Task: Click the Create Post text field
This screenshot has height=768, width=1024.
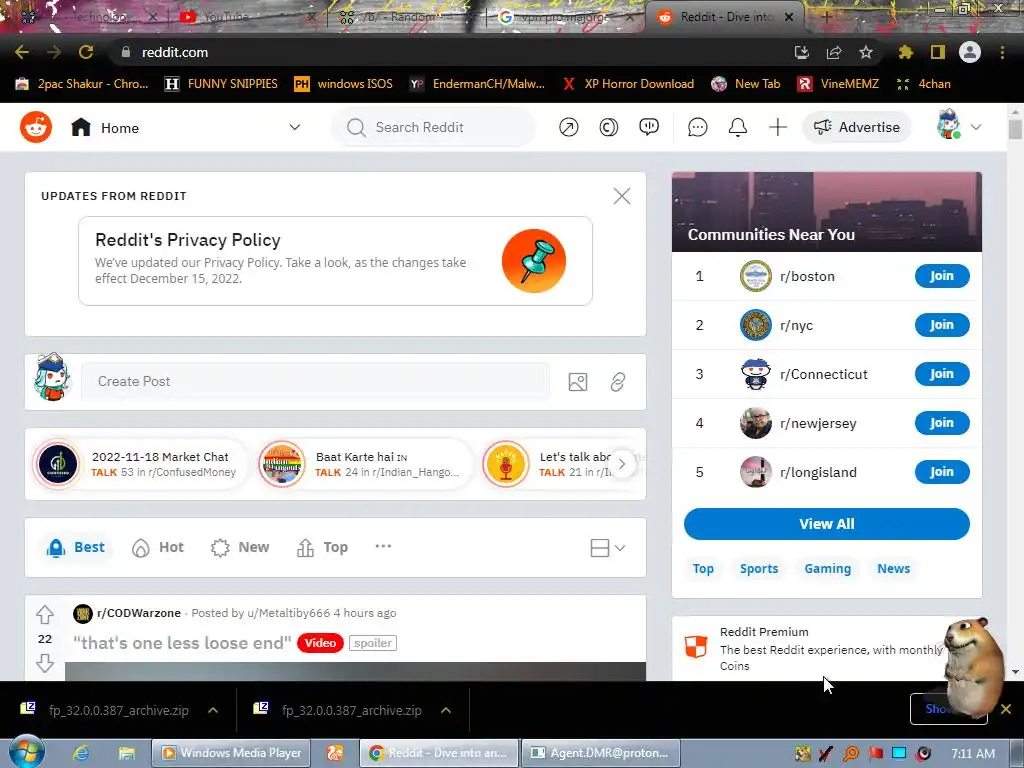Action: point(315,381)
